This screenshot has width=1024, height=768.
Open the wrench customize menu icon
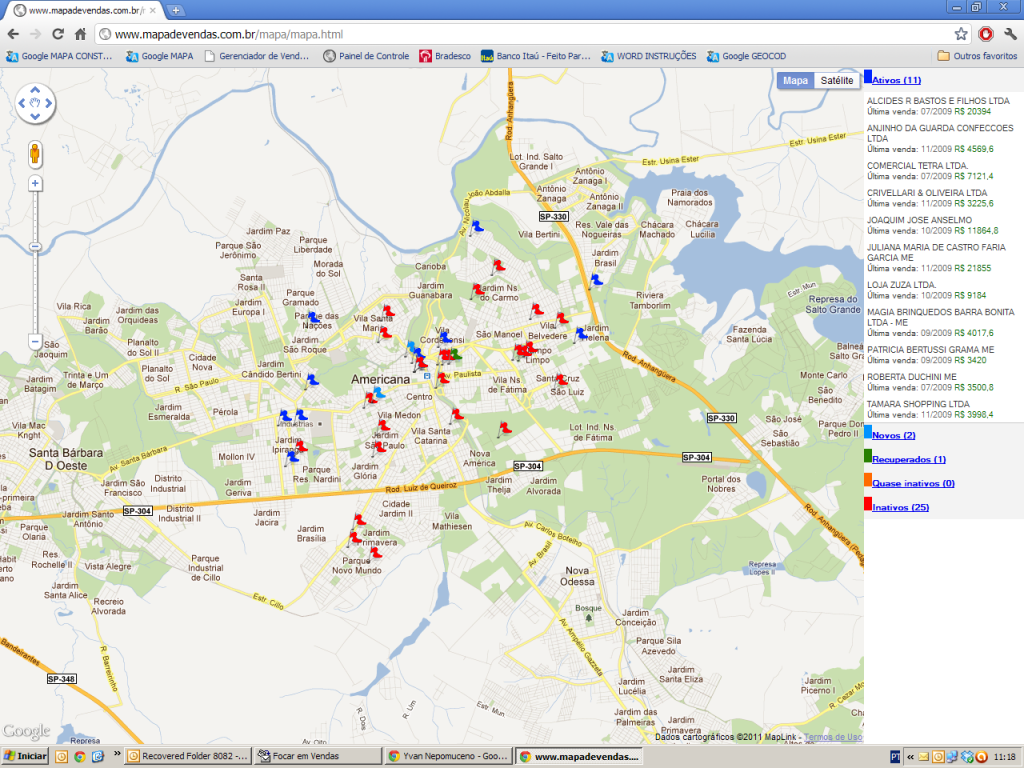(1011, 33)
